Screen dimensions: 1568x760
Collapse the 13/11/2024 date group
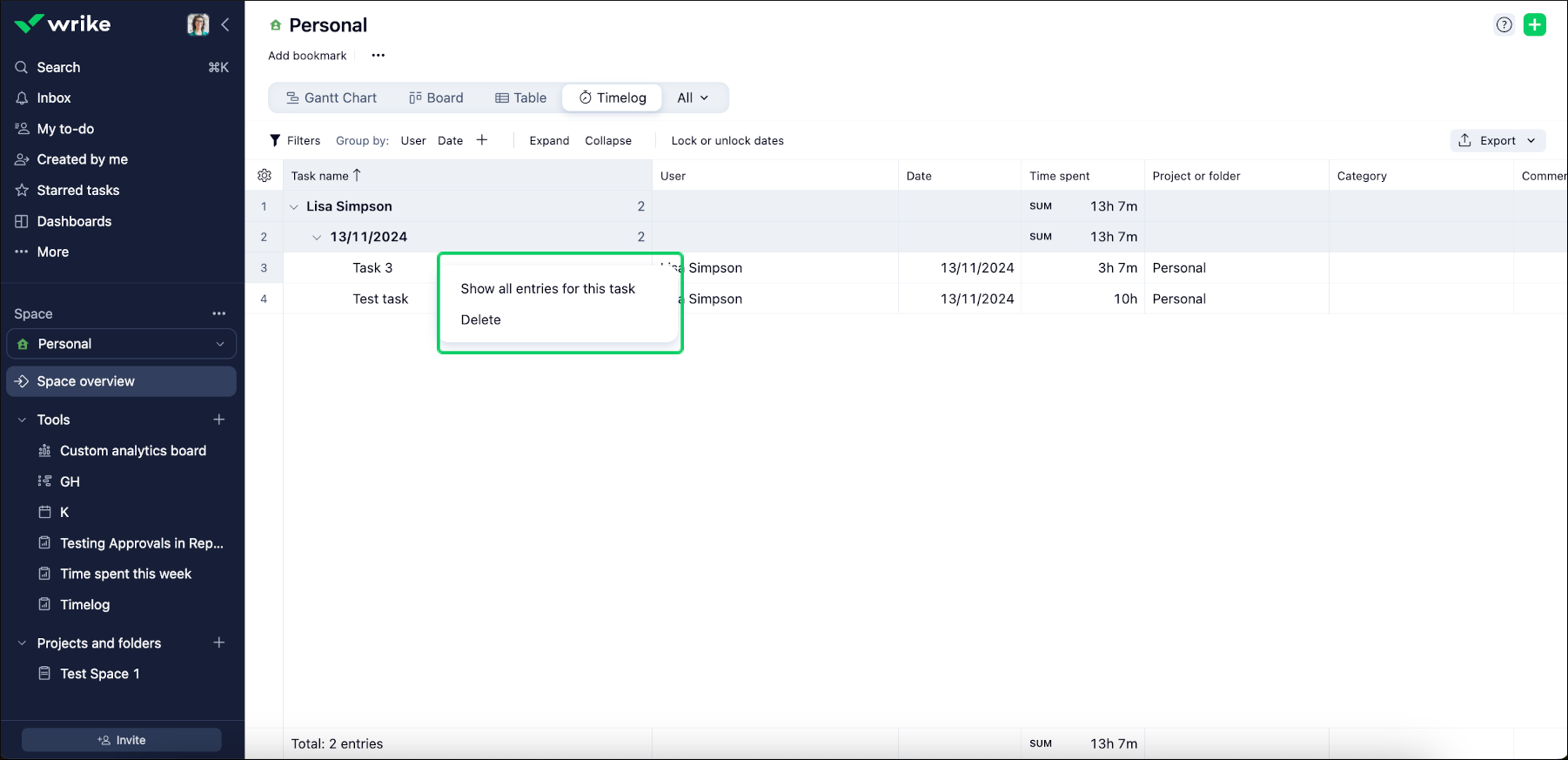tap(317, 238)
